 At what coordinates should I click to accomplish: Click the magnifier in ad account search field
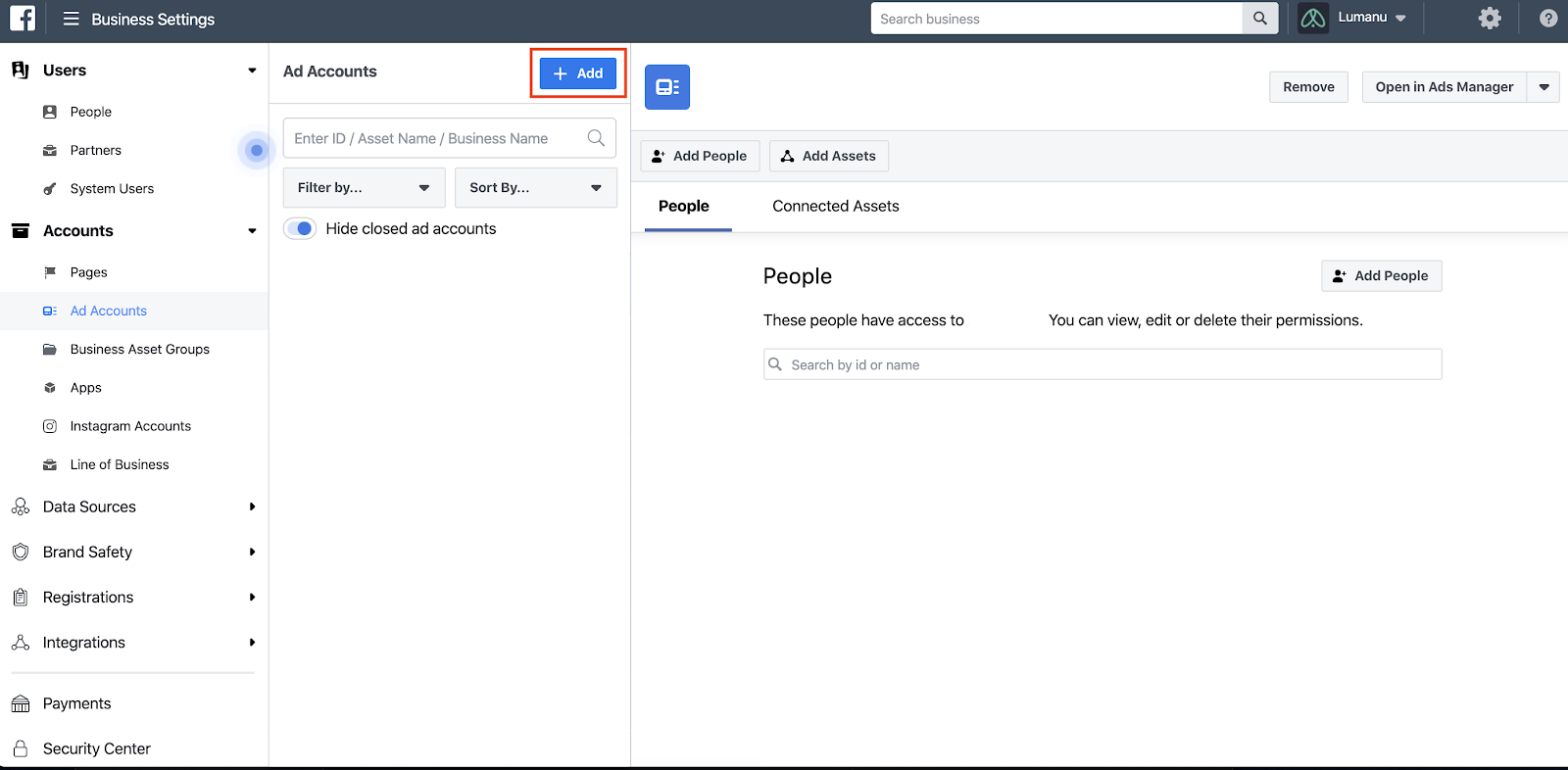(596, 138)
